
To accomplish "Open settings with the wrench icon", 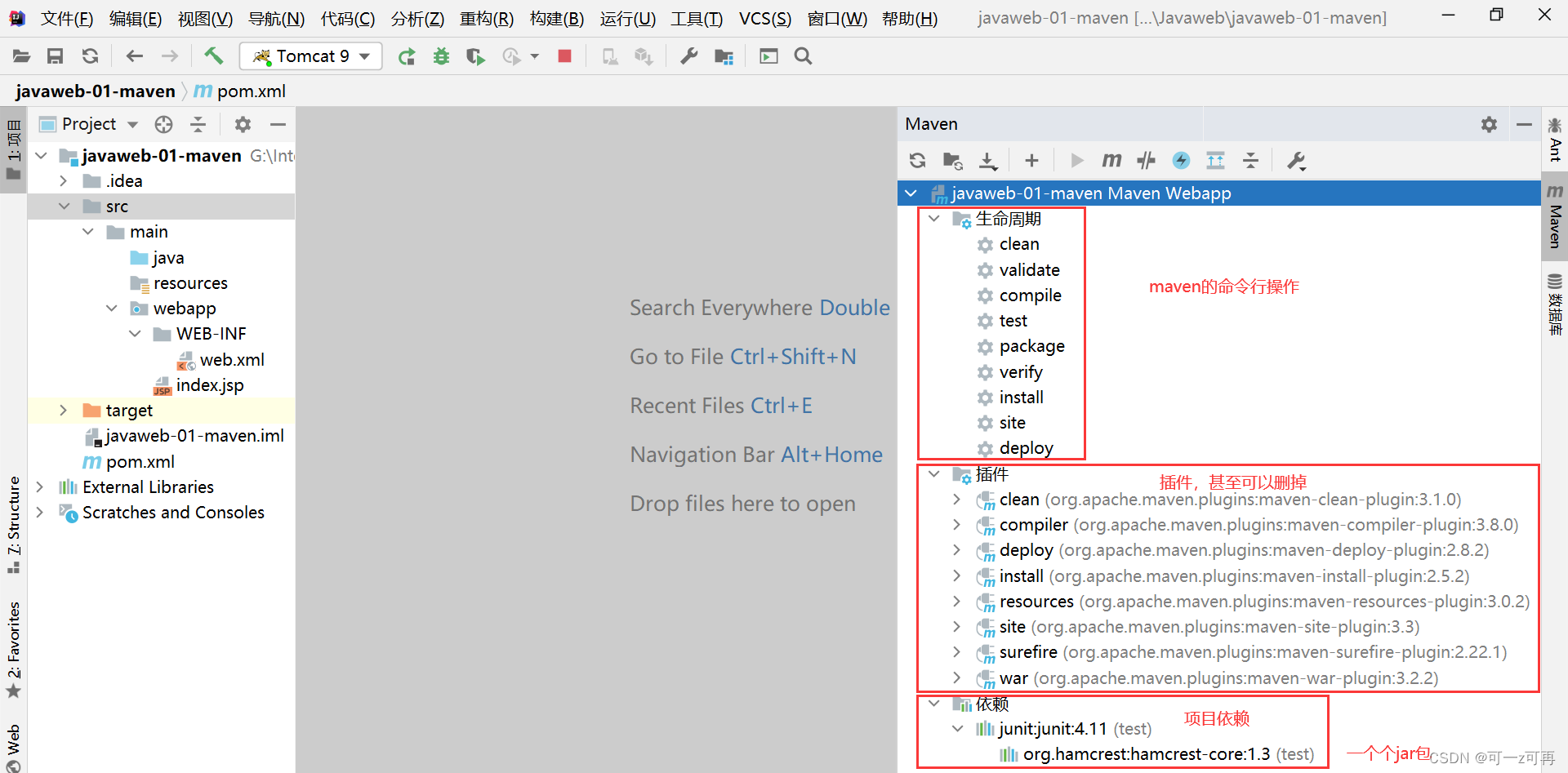I will tap(688, 56).
